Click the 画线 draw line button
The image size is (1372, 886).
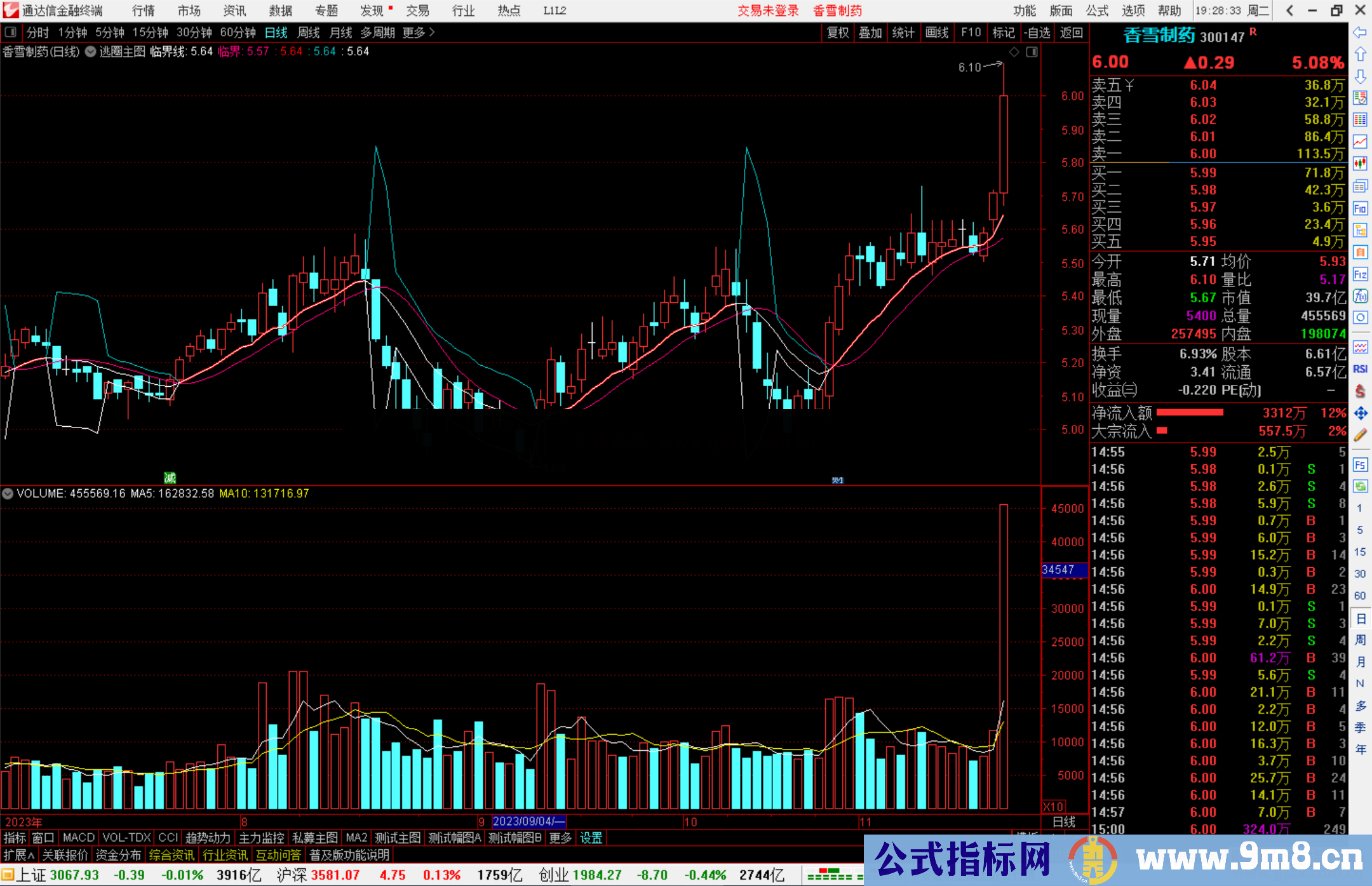coord(937,32)
